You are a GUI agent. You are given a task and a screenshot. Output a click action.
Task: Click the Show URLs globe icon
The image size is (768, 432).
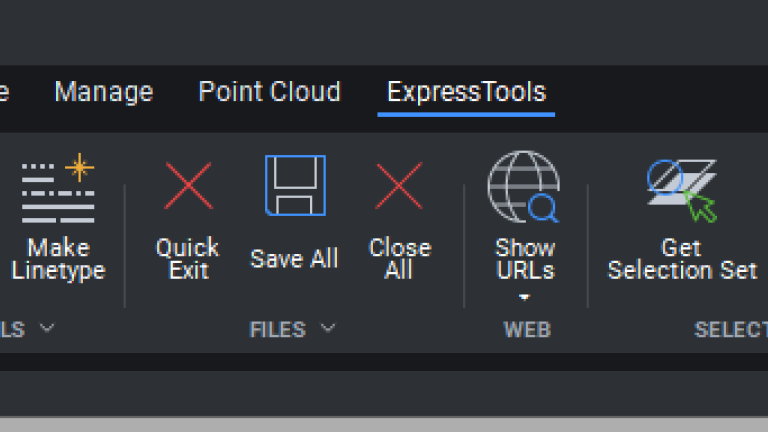524,187
